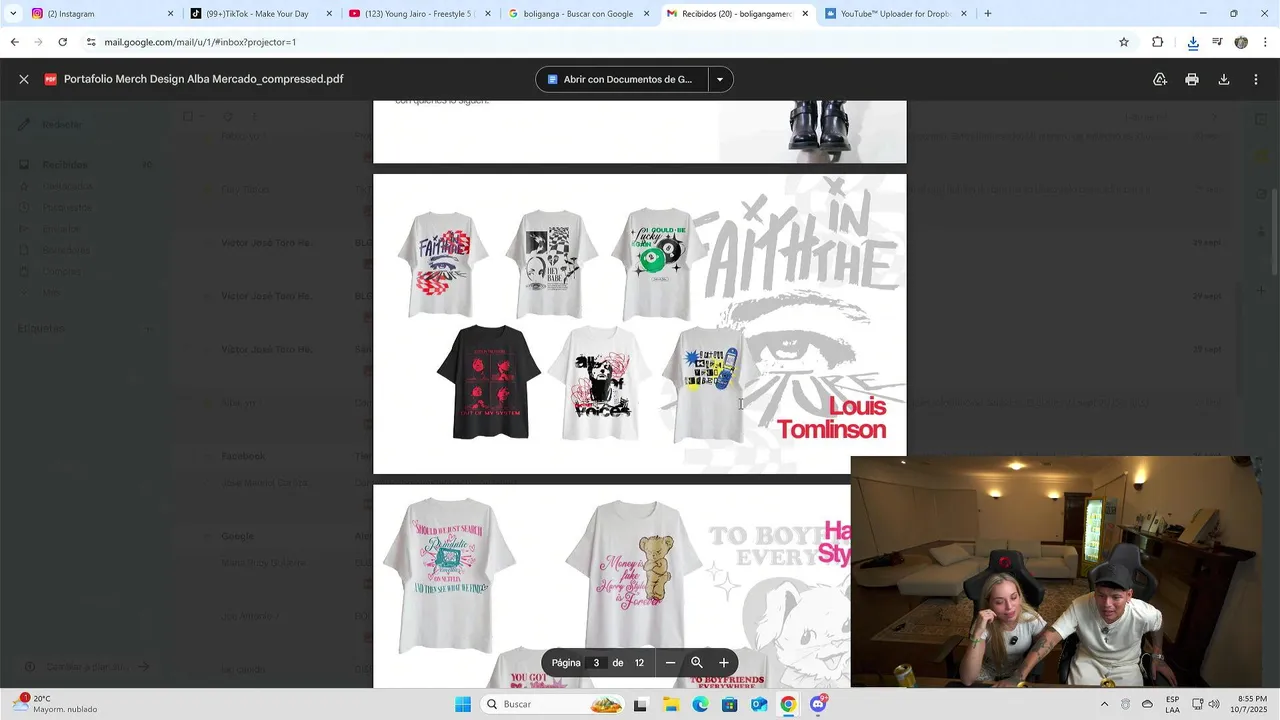Open Google Chrome from the taskbar
This screenshot has height=720, width=1280.
tap(788, 704)
